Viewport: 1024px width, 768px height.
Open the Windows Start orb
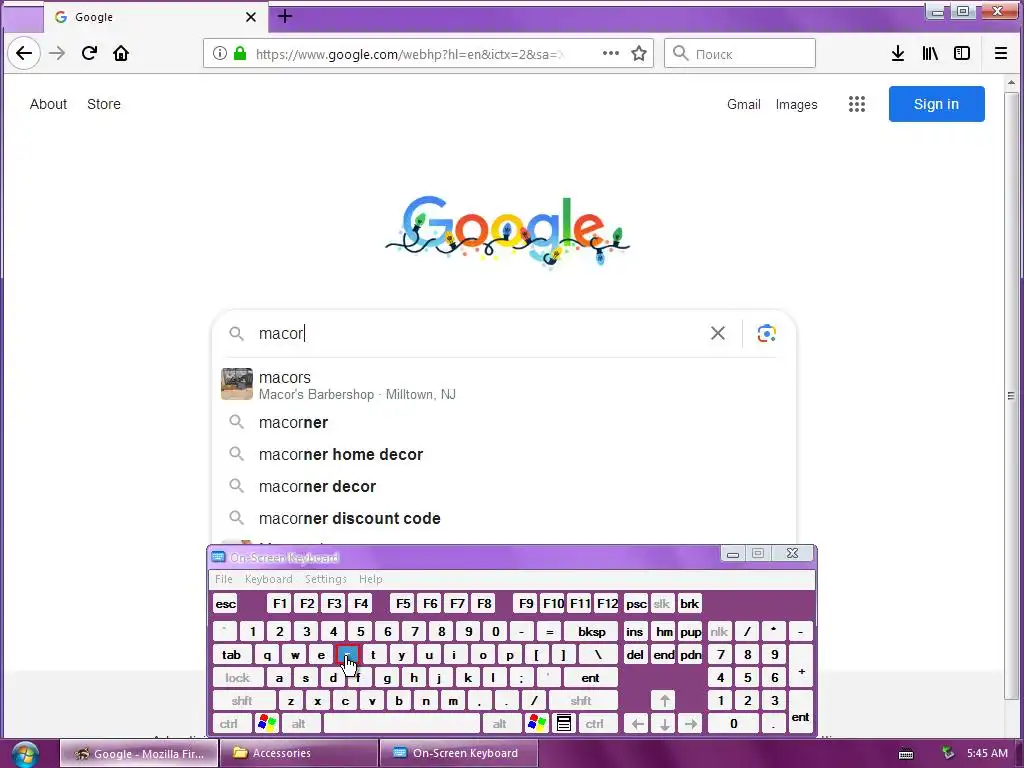click(25, 754)
